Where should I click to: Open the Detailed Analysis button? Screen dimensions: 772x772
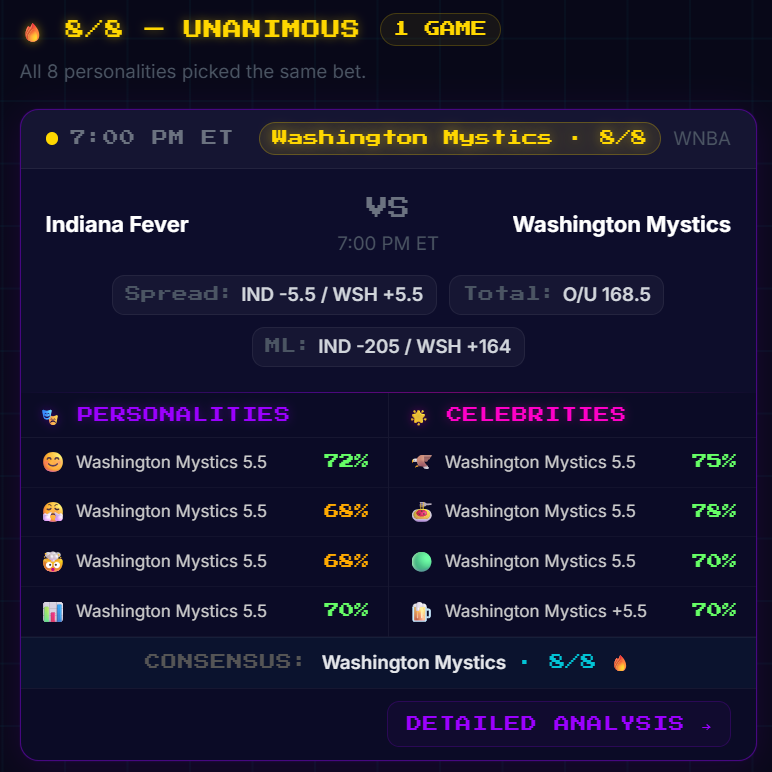tap(558, 724)
